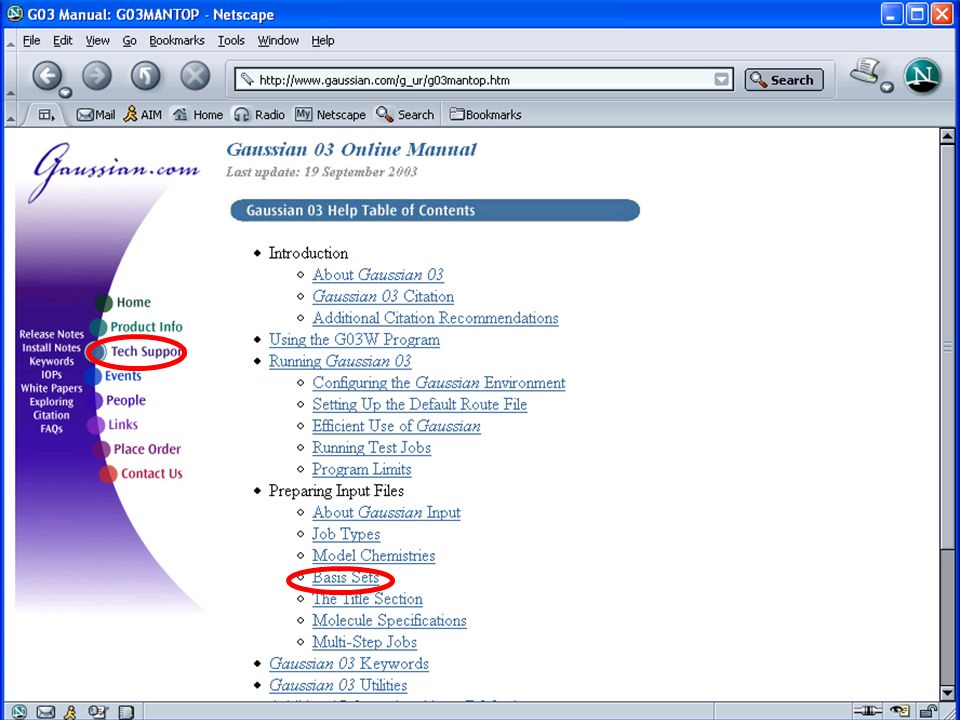Open the View menu
960x720 pixels.
[97, 40]
